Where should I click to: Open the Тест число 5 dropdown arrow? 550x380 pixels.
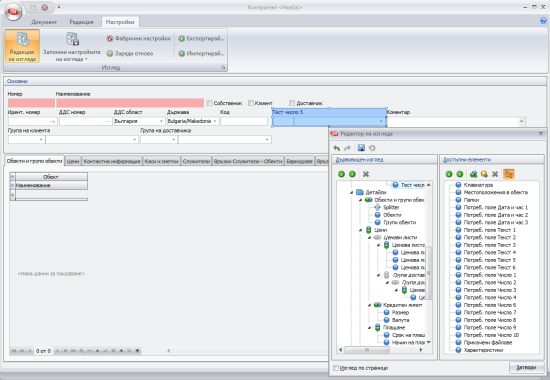click(x=381, y=121)
